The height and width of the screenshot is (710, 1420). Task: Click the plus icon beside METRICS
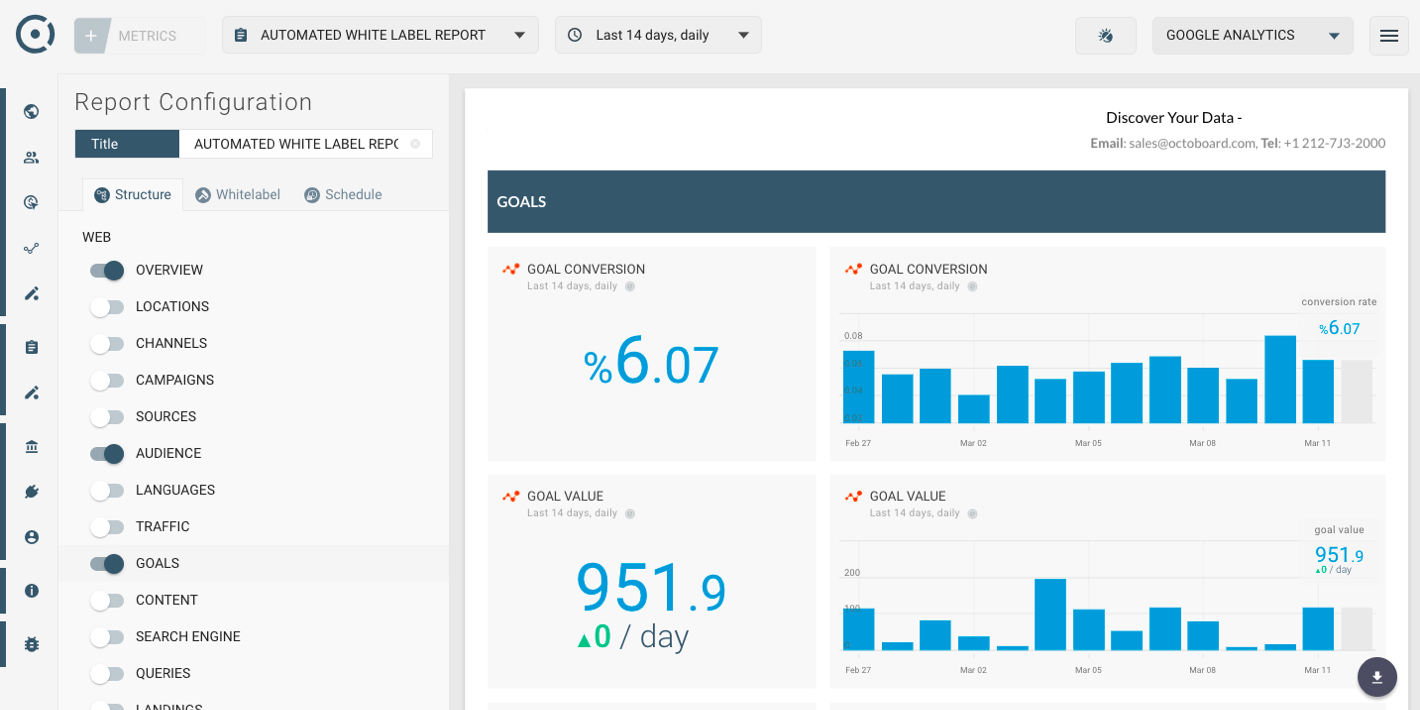point(91,36)
